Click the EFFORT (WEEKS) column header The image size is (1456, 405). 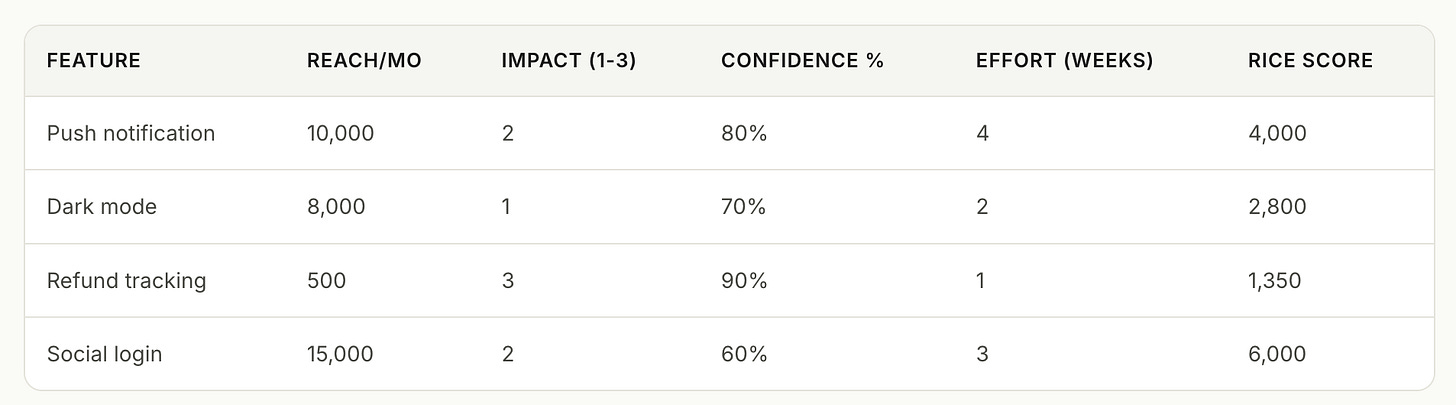tap(1064, 61)
